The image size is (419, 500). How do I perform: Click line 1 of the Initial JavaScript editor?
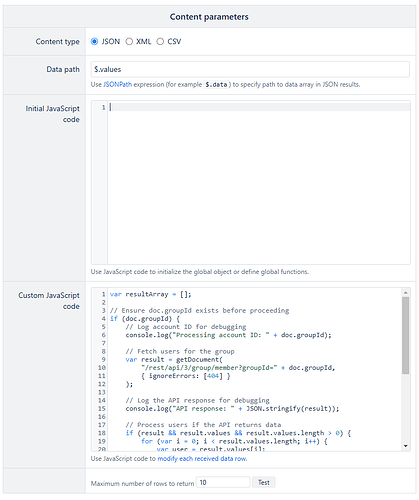[259, 107]
